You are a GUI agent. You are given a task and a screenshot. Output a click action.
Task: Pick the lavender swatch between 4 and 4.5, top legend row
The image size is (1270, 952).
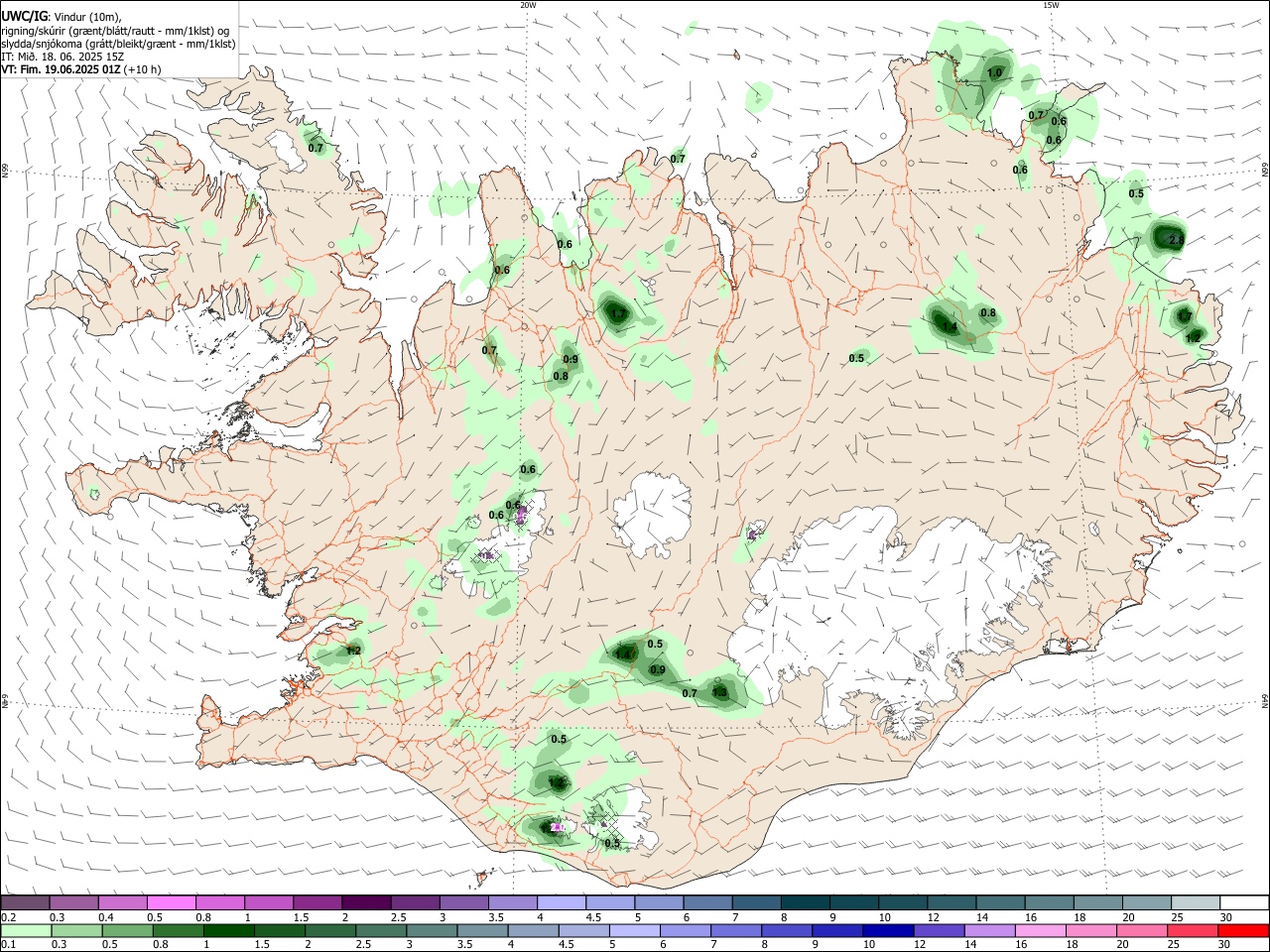[x=562, y=902]
